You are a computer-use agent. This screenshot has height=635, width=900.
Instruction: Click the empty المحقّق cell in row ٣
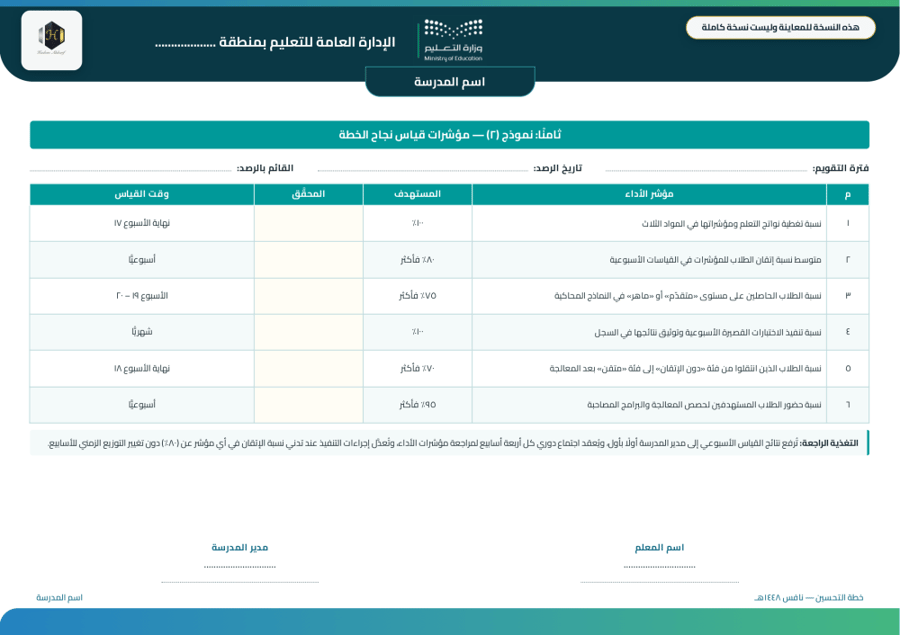pyautogui.click(x=308, y=296)
